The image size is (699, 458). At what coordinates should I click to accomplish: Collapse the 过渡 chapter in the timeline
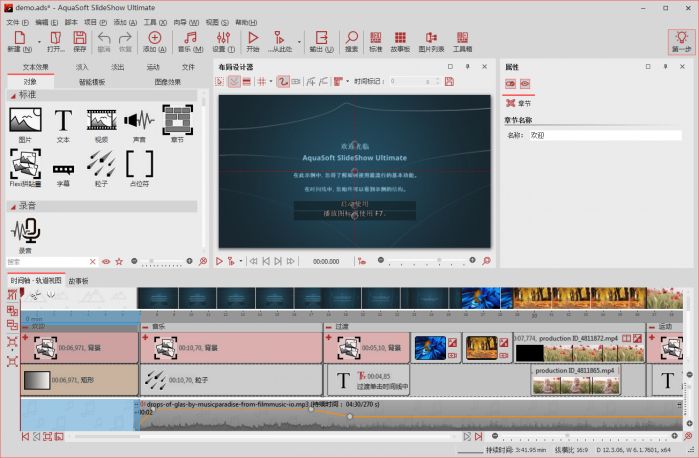click(329, 327)
